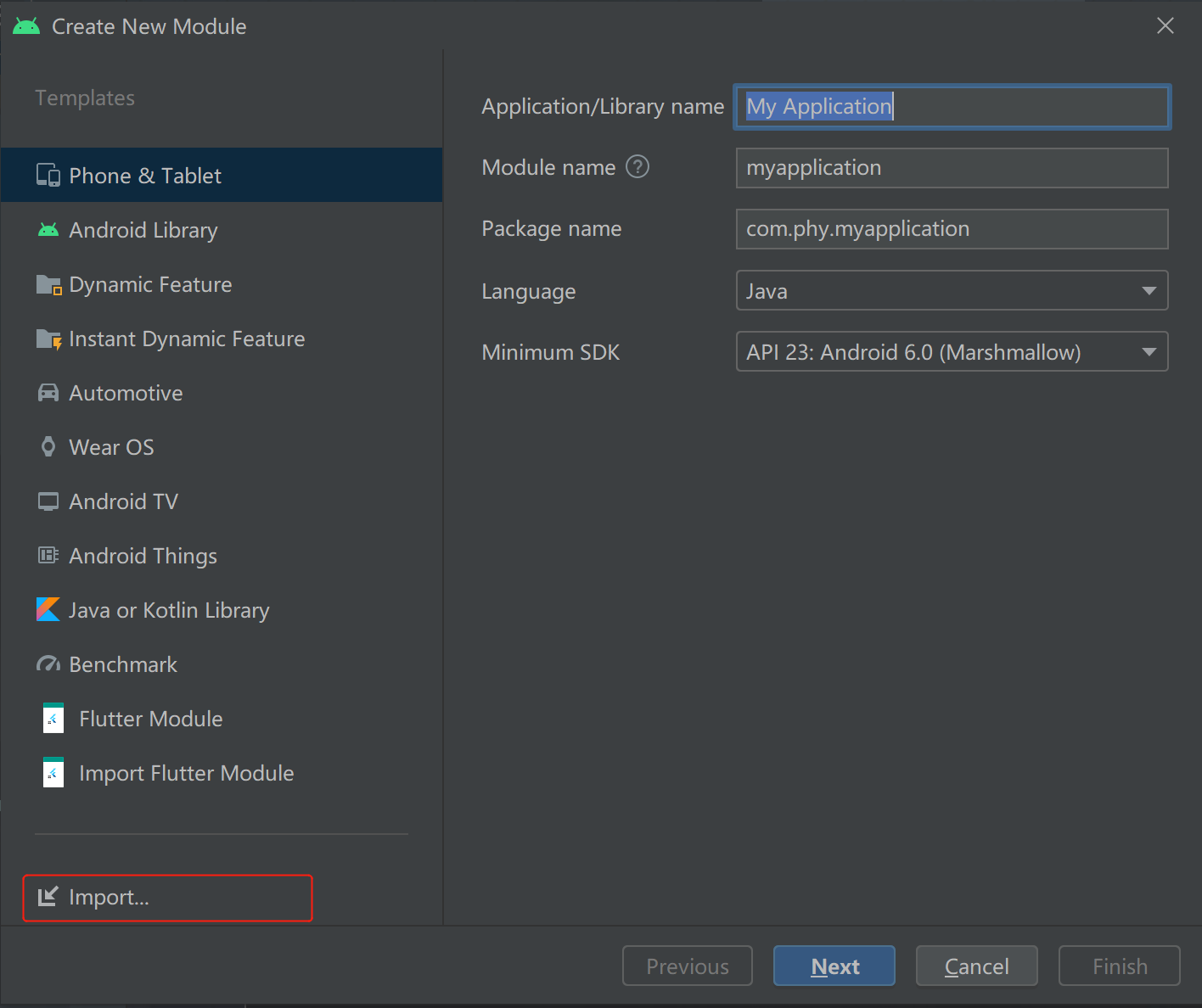Click the Create New Module title text
The width and height of the screenshot is (1202, 1008).
pyautogui.click(x=149, y=26)
